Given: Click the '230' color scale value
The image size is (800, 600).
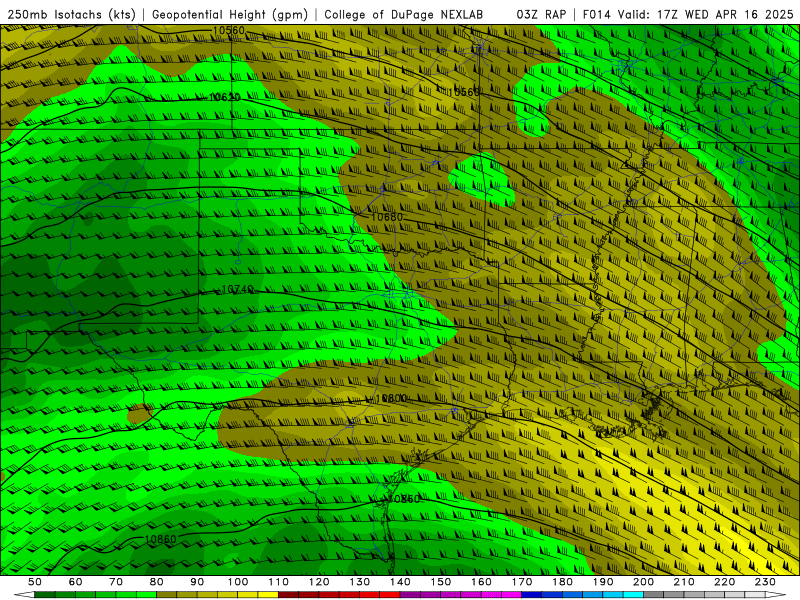Looking at the screenshot, I should [x=765, y=582].
